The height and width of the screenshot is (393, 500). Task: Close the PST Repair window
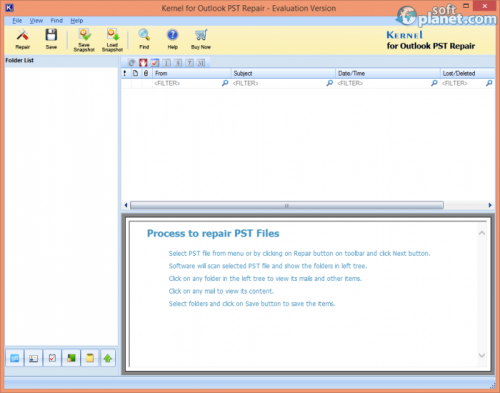(484, 6)
